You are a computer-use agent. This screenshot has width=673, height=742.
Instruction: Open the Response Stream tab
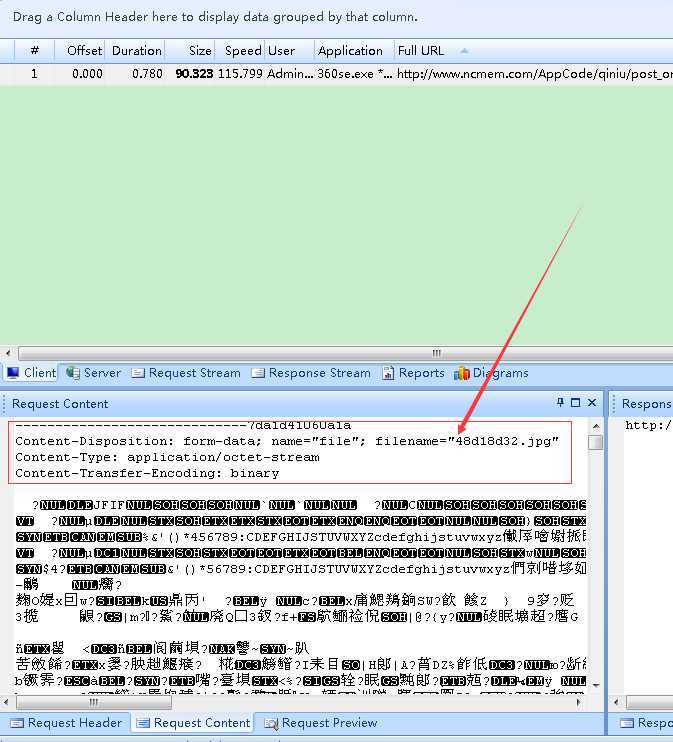tap(311, 373)
